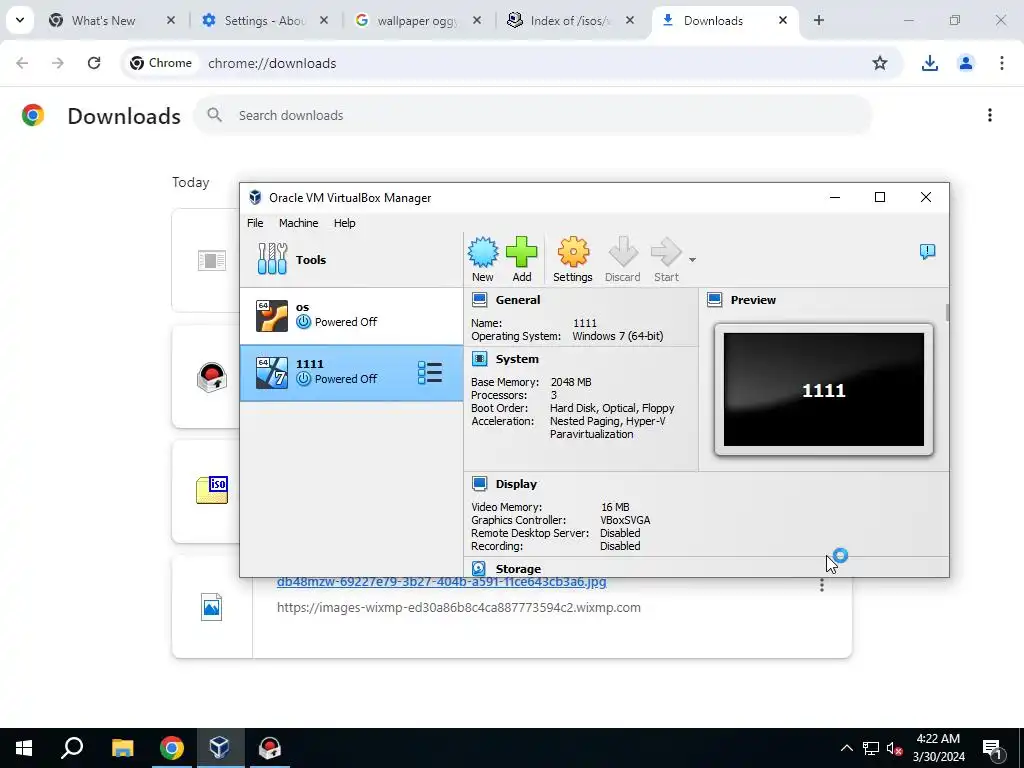Click the General section header
The height and width of the screenshot is (768, 1024).
pyautogui.click(x=517, y=300)
